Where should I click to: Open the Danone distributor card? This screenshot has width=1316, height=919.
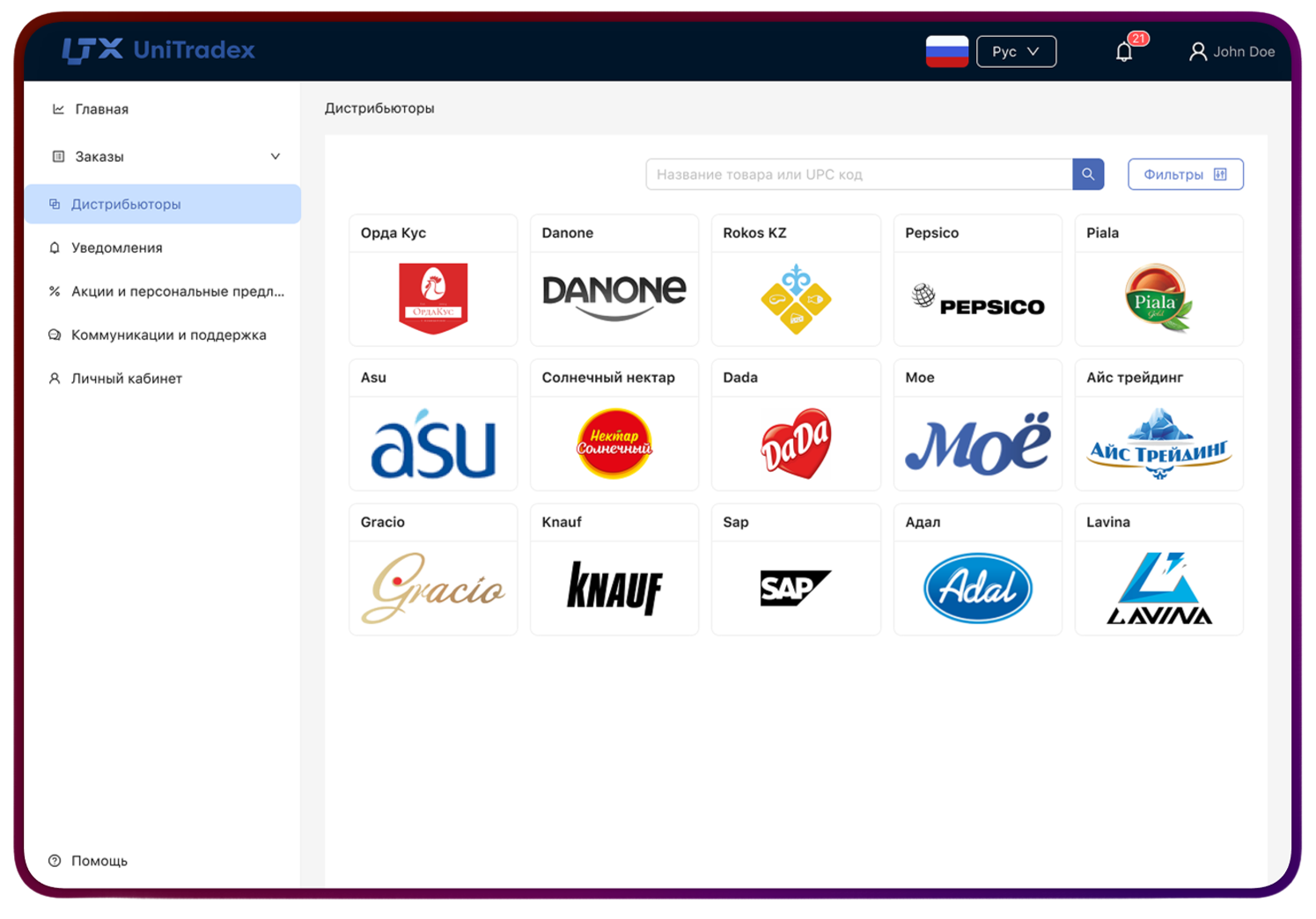[x=614, y=282]
